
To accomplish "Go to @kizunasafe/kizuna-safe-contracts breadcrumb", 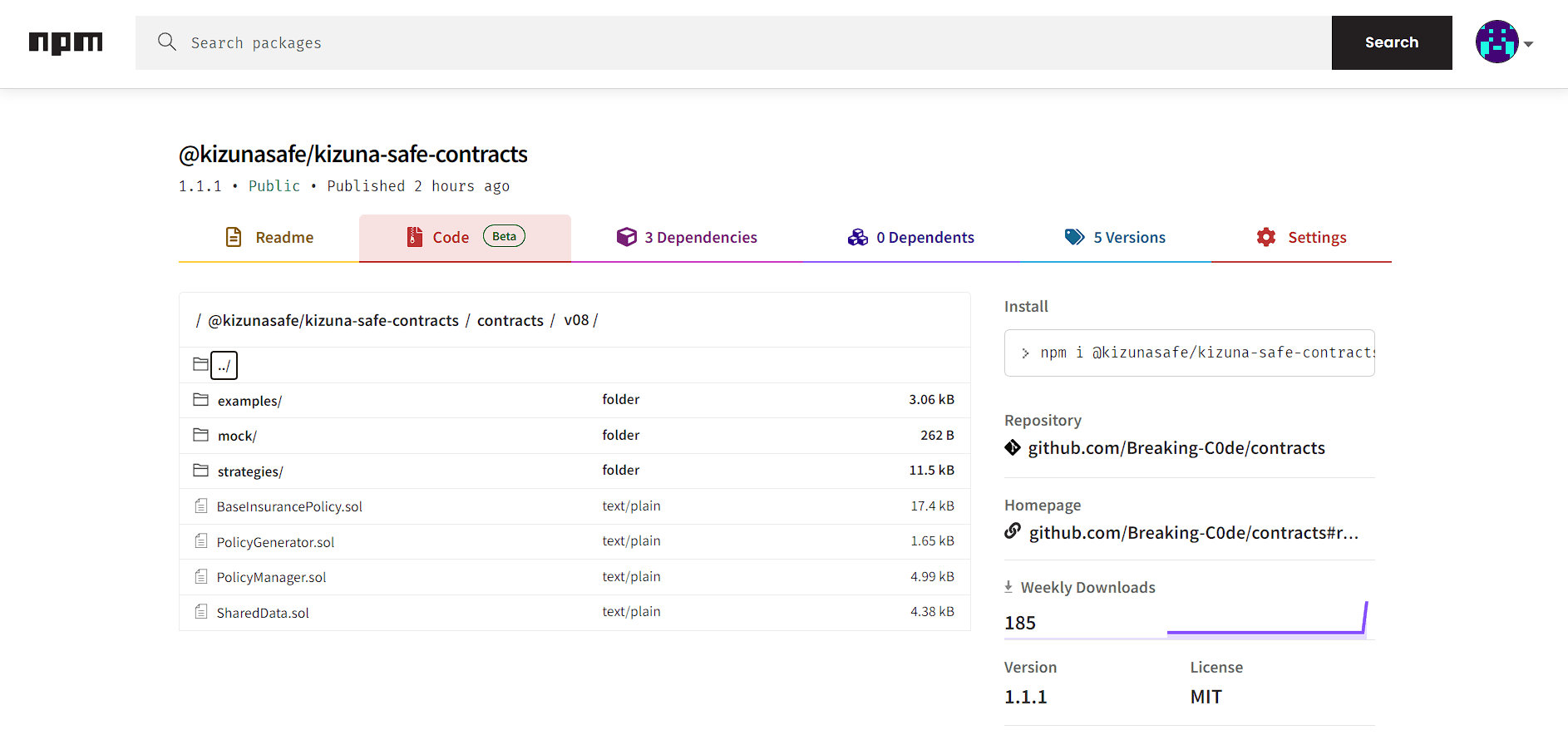I will coord(333,320).
